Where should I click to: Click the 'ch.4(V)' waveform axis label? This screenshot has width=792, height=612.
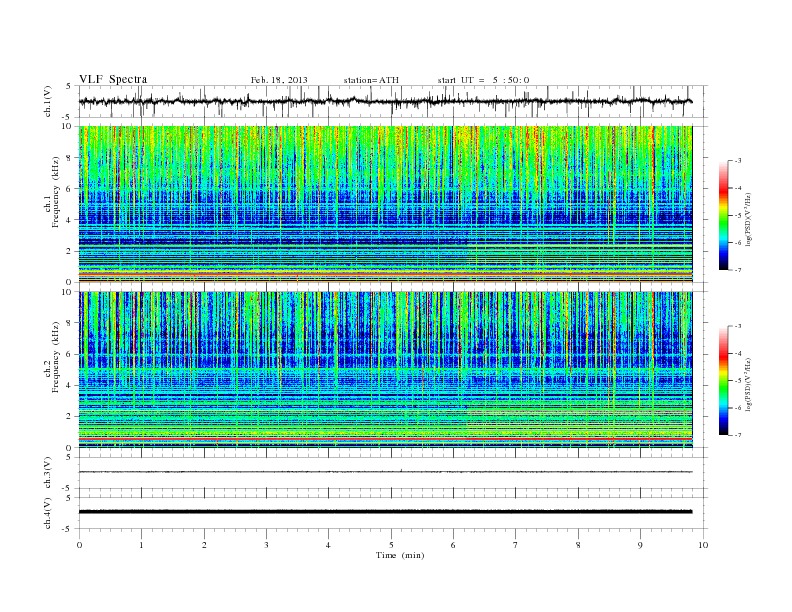point(47,513)
